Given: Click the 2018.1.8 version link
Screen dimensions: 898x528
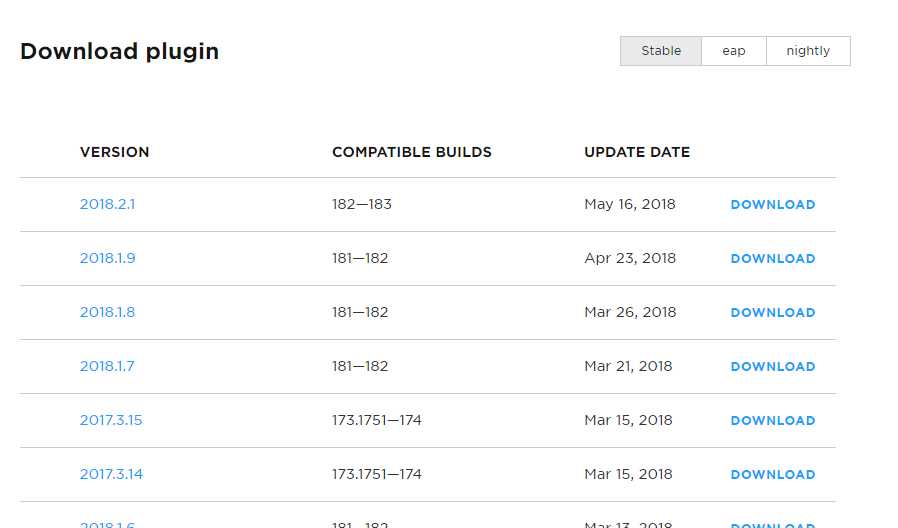Looking at the screenshot, I should (107, 312).
